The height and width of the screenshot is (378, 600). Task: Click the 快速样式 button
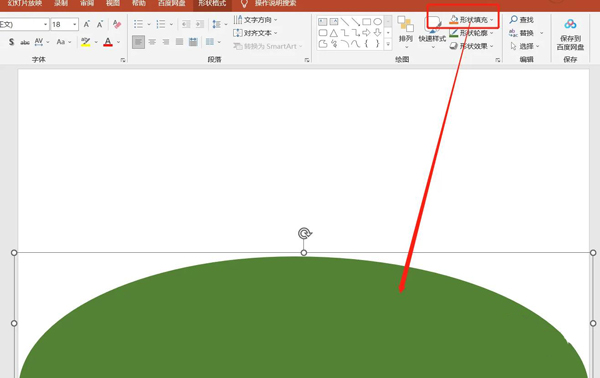point(432,33)
